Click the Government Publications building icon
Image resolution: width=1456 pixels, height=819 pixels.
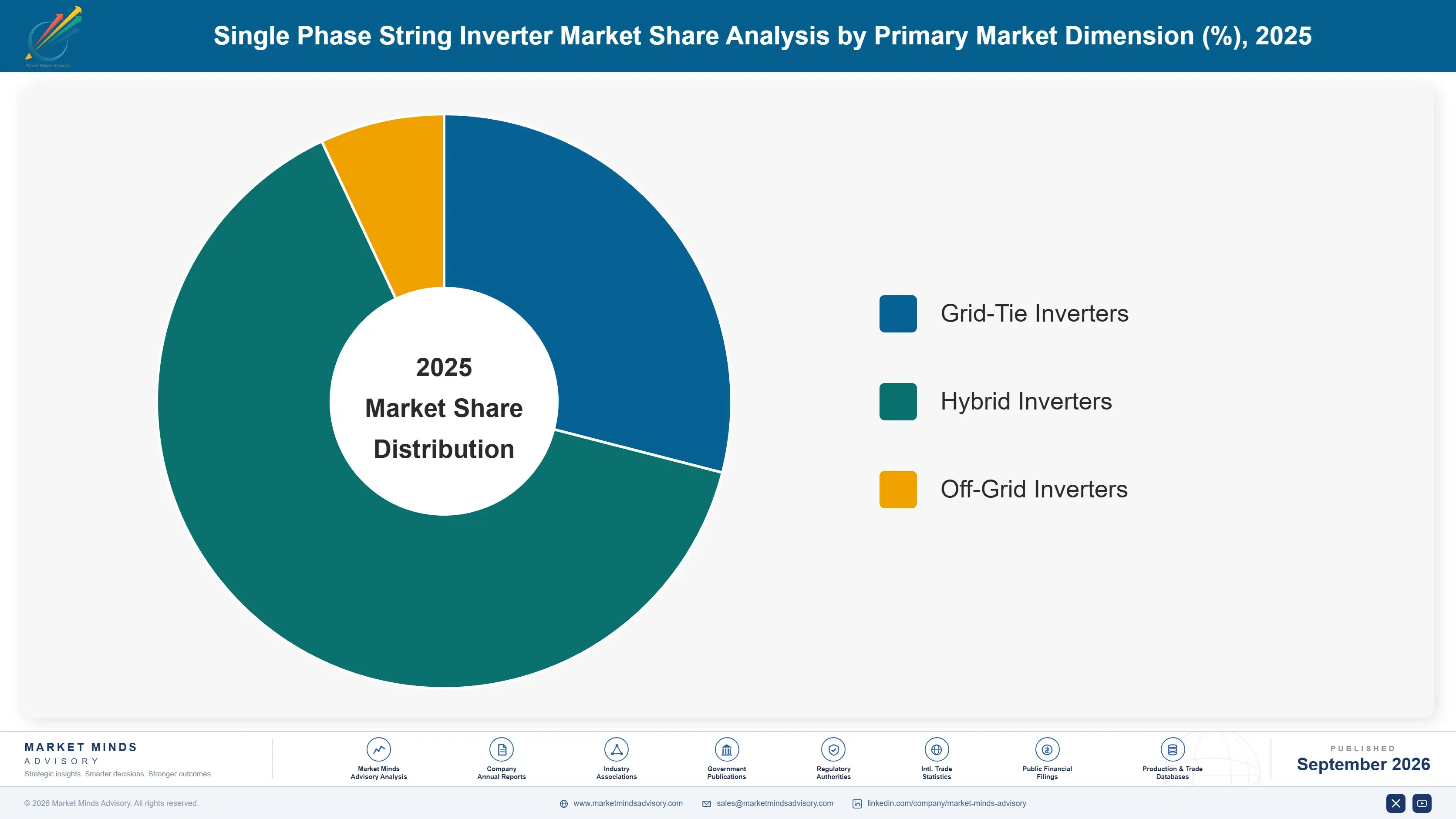[726, 749]
